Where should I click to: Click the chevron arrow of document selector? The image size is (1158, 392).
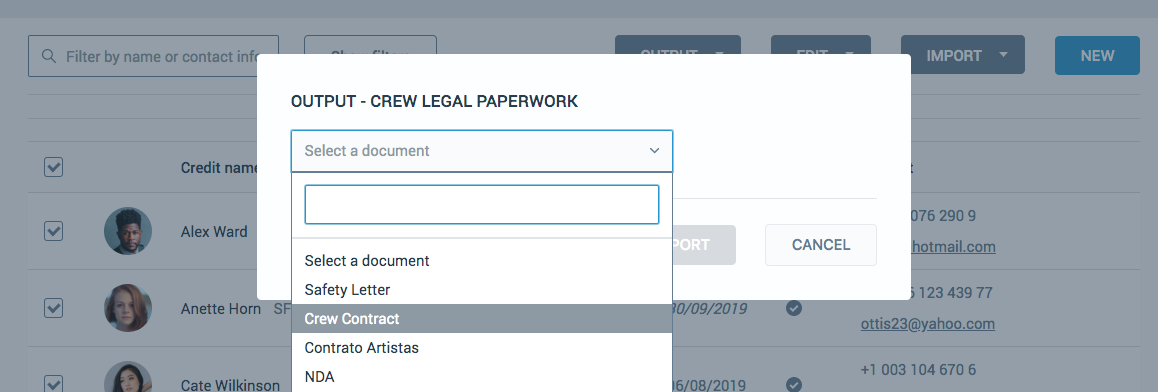[654, 151]
